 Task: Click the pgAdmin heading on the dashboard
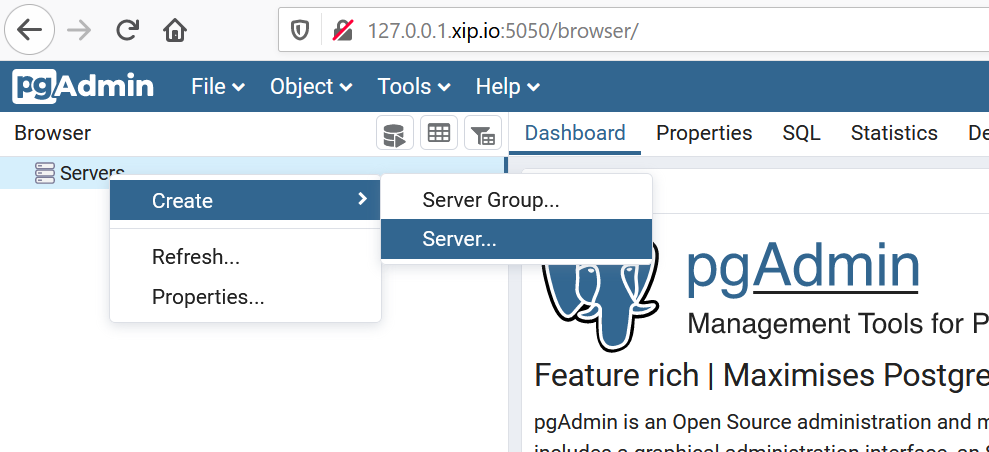[x=802, y=268]
